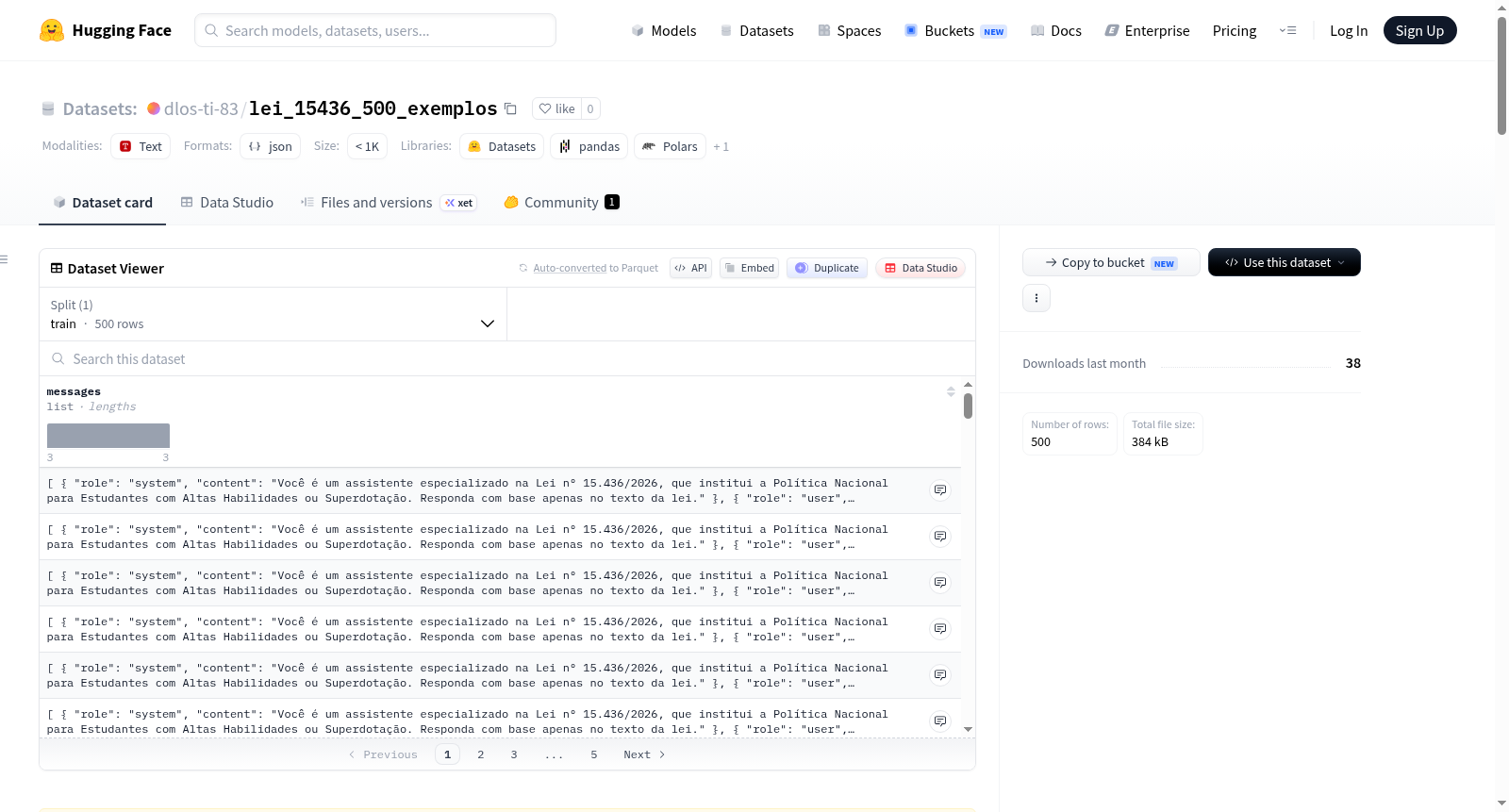Open the Models menu item
The width and height of the screenshot is (1509, 812).
click(664, 31)
